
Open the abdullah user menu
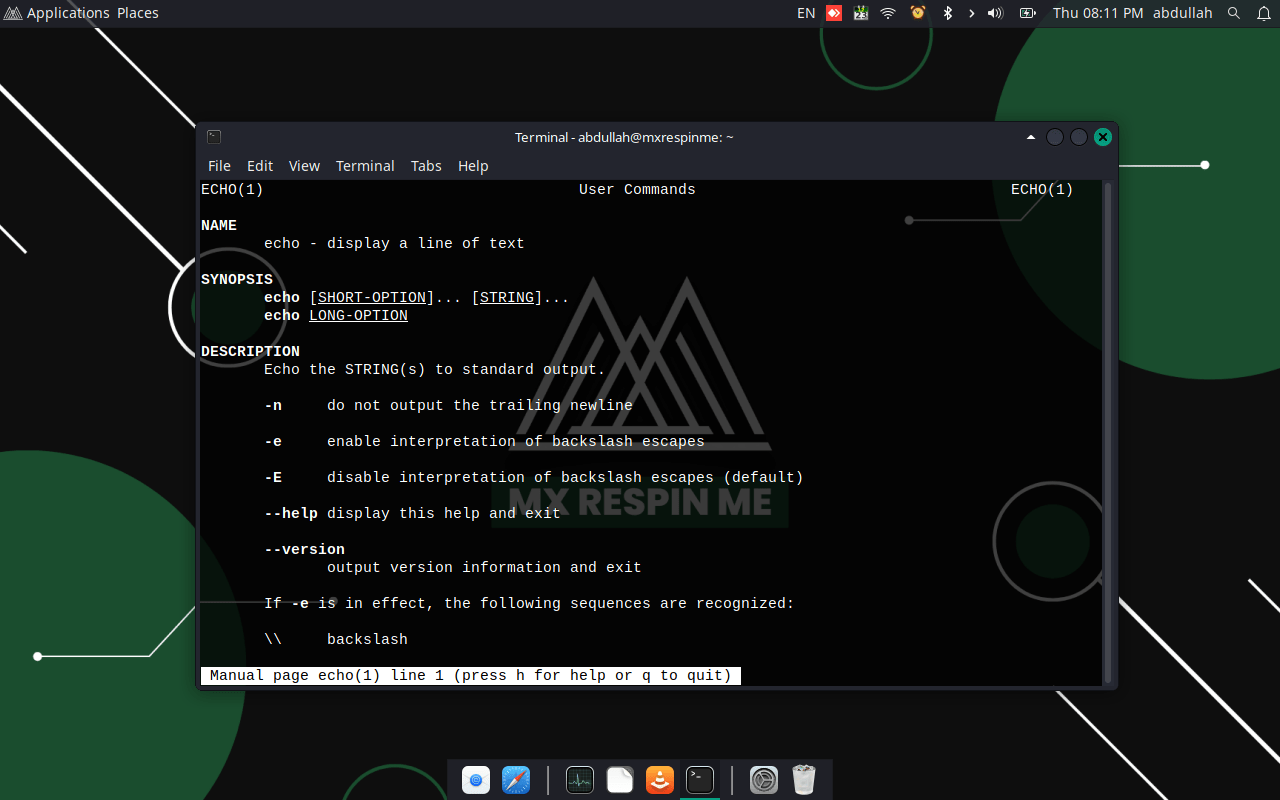tap(1182, 13)
